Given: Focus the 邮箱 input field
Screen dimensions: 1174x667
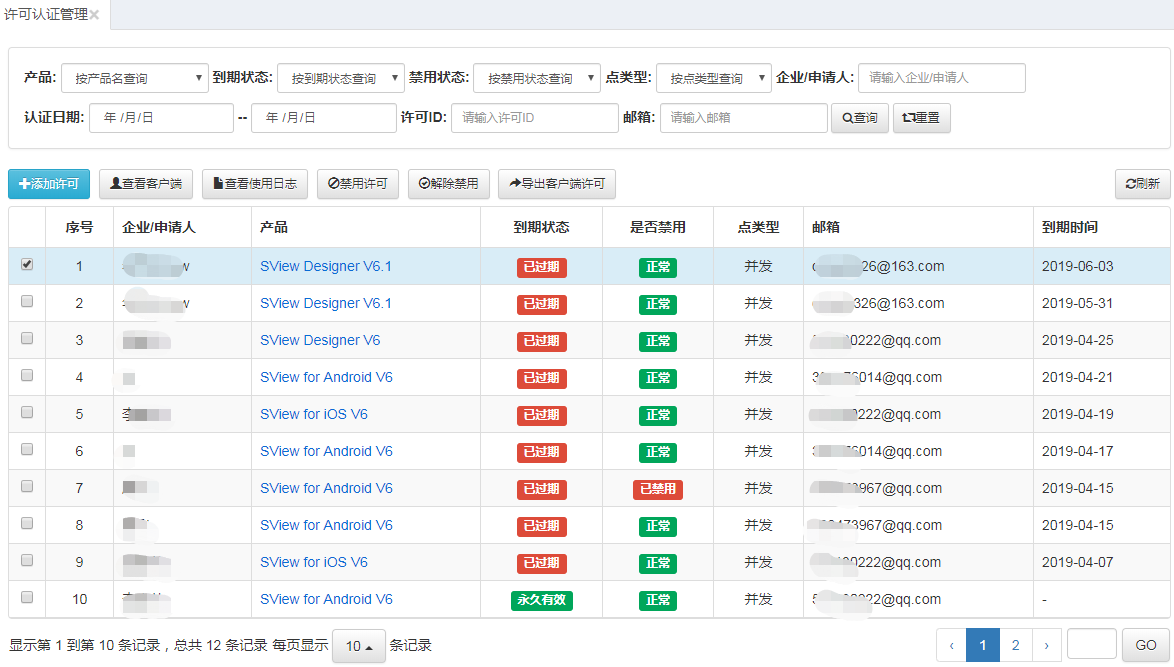Looking at the screenshot, I should point(743,118).
